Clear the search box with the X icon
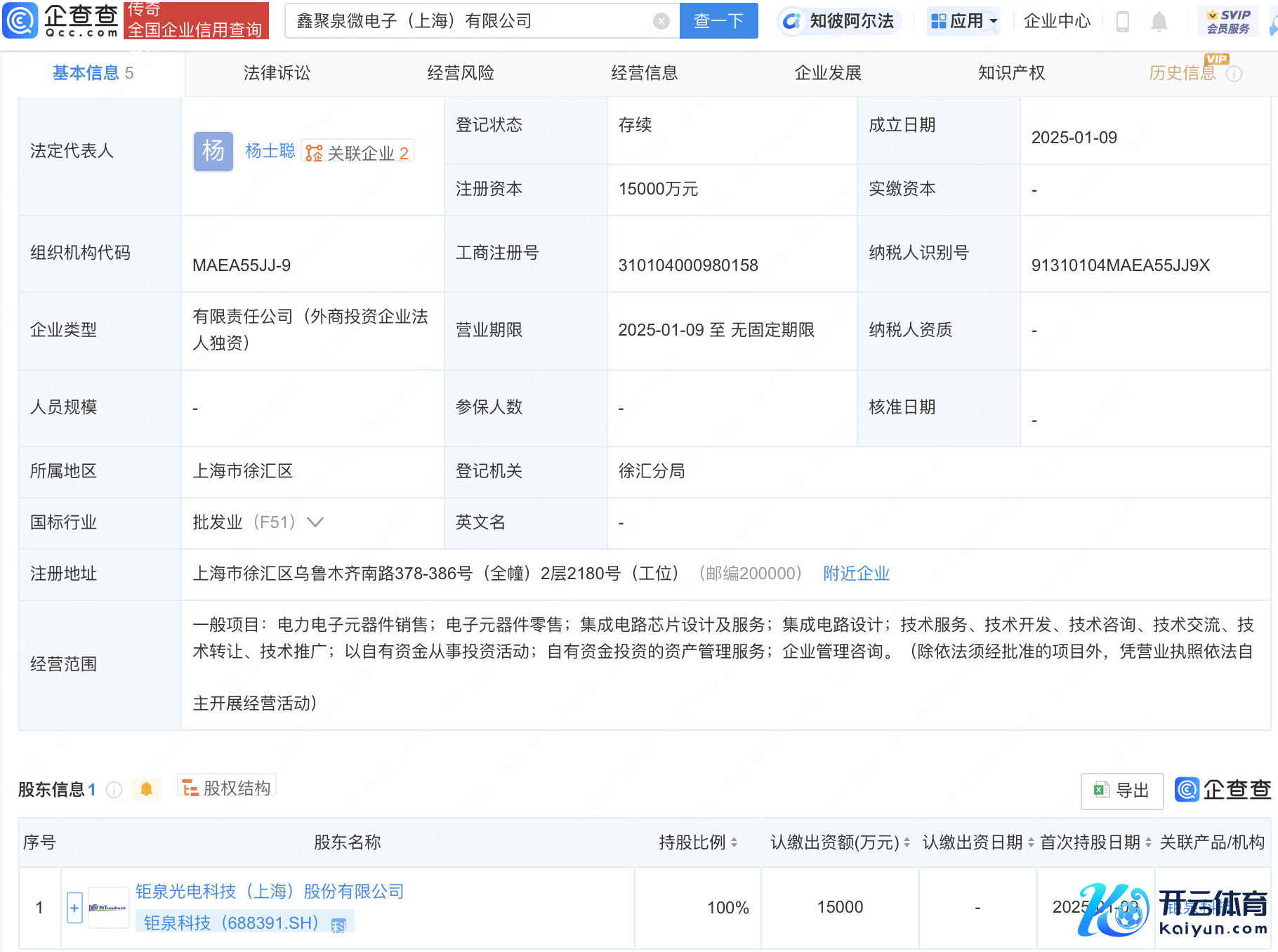Image resolution: width=1278 pixels, height=952 pixels. [x=661, y=21]
